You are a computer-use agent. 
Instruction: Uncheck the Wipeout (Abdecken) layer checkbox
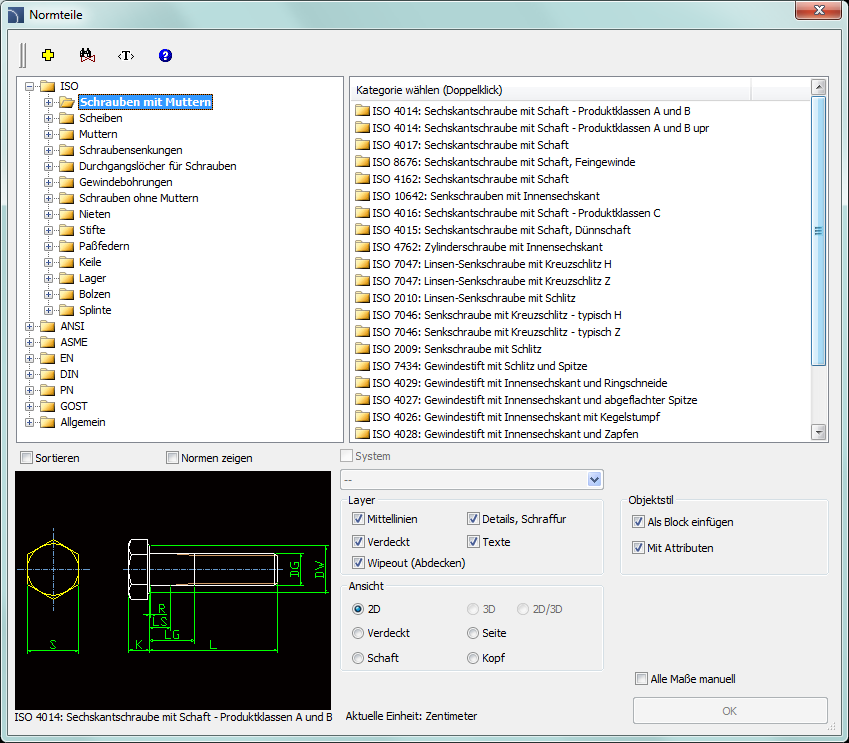point(358,563)
